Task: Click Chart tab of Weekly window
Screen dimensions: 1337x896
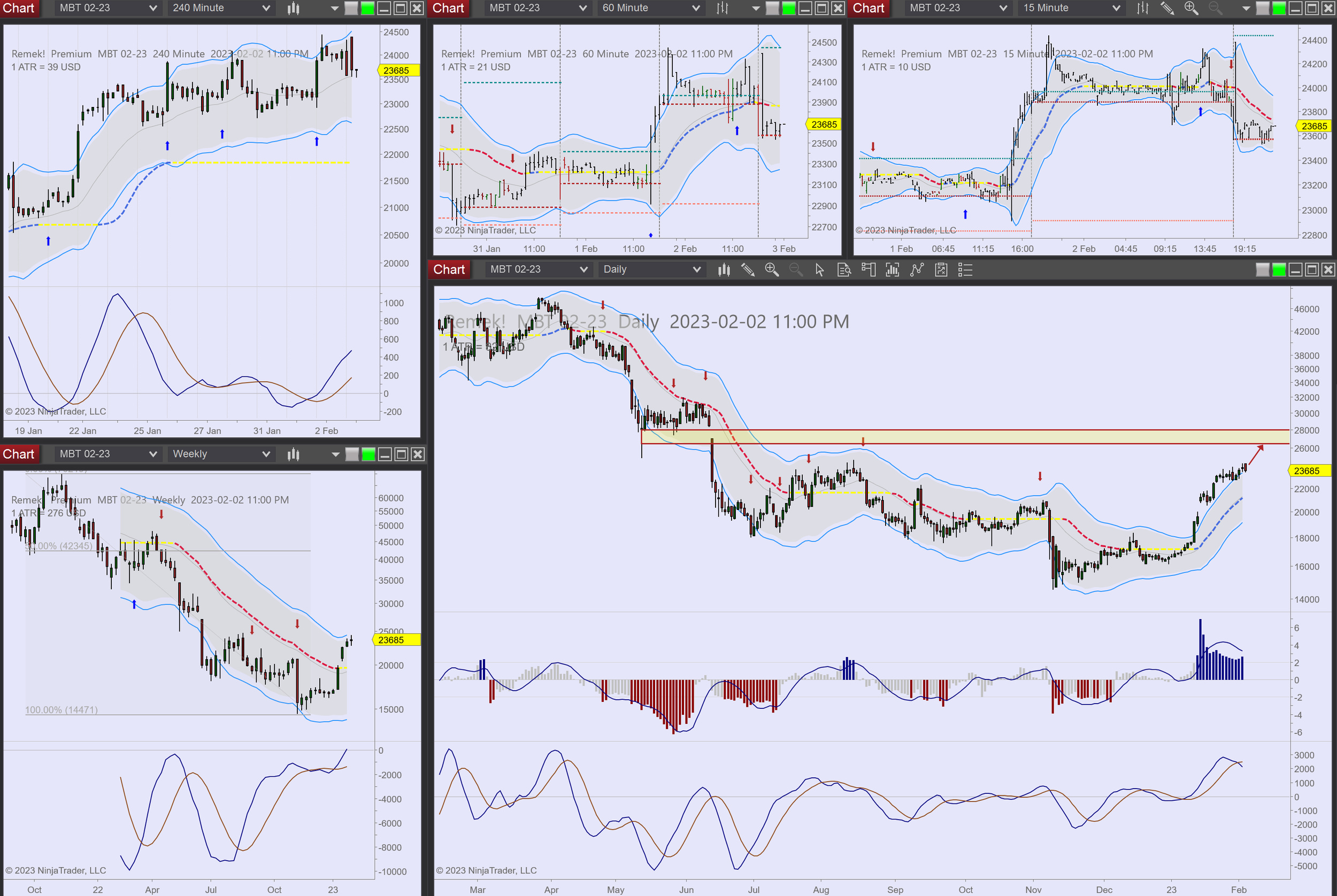Action: (x=19, y=454)
